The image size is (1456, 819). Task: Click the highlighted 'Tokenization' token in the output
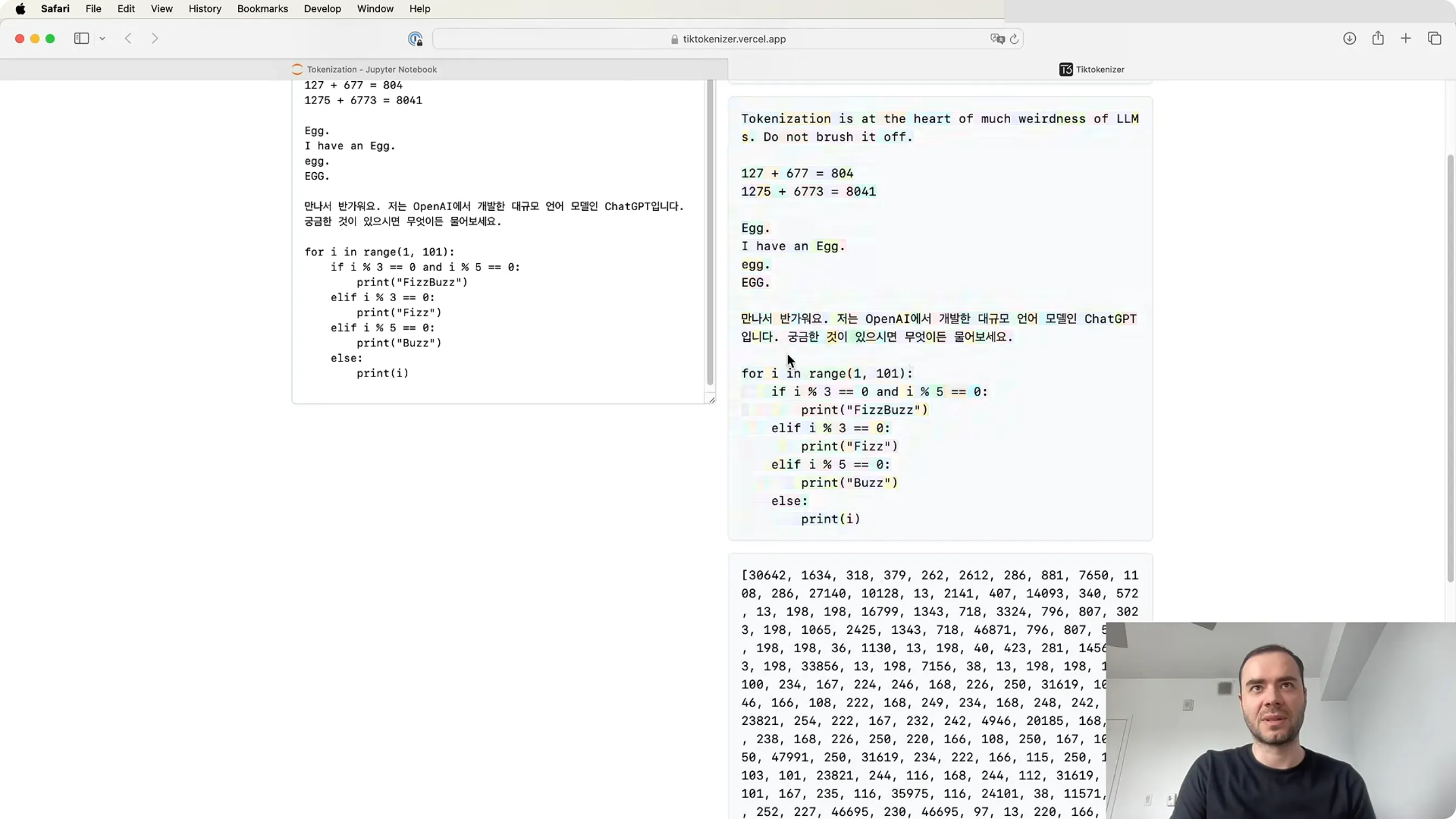click(x=786, y=119)
